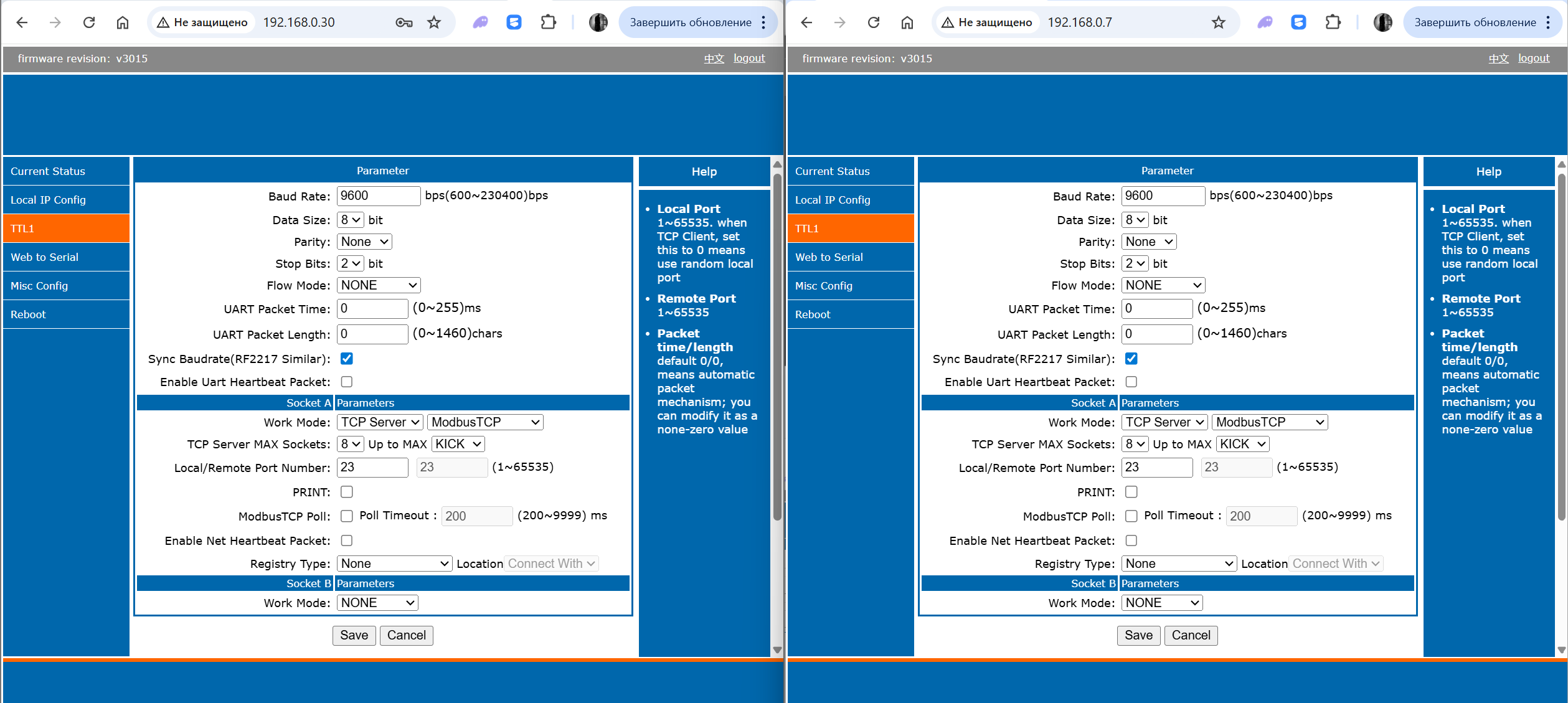
Task: Enable Uart Heartbeat Packet in the right panel
Action: coord(1131,382)
